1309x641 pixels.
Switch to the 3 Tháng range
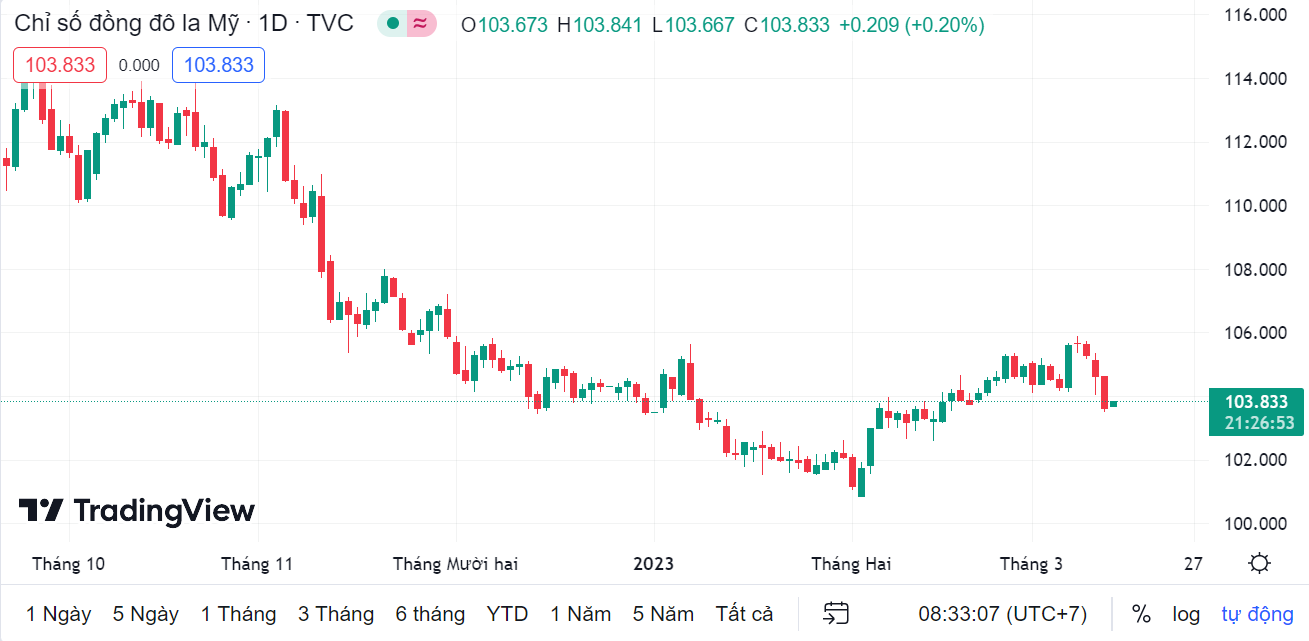pyautogui.click(x=336, y=614)
